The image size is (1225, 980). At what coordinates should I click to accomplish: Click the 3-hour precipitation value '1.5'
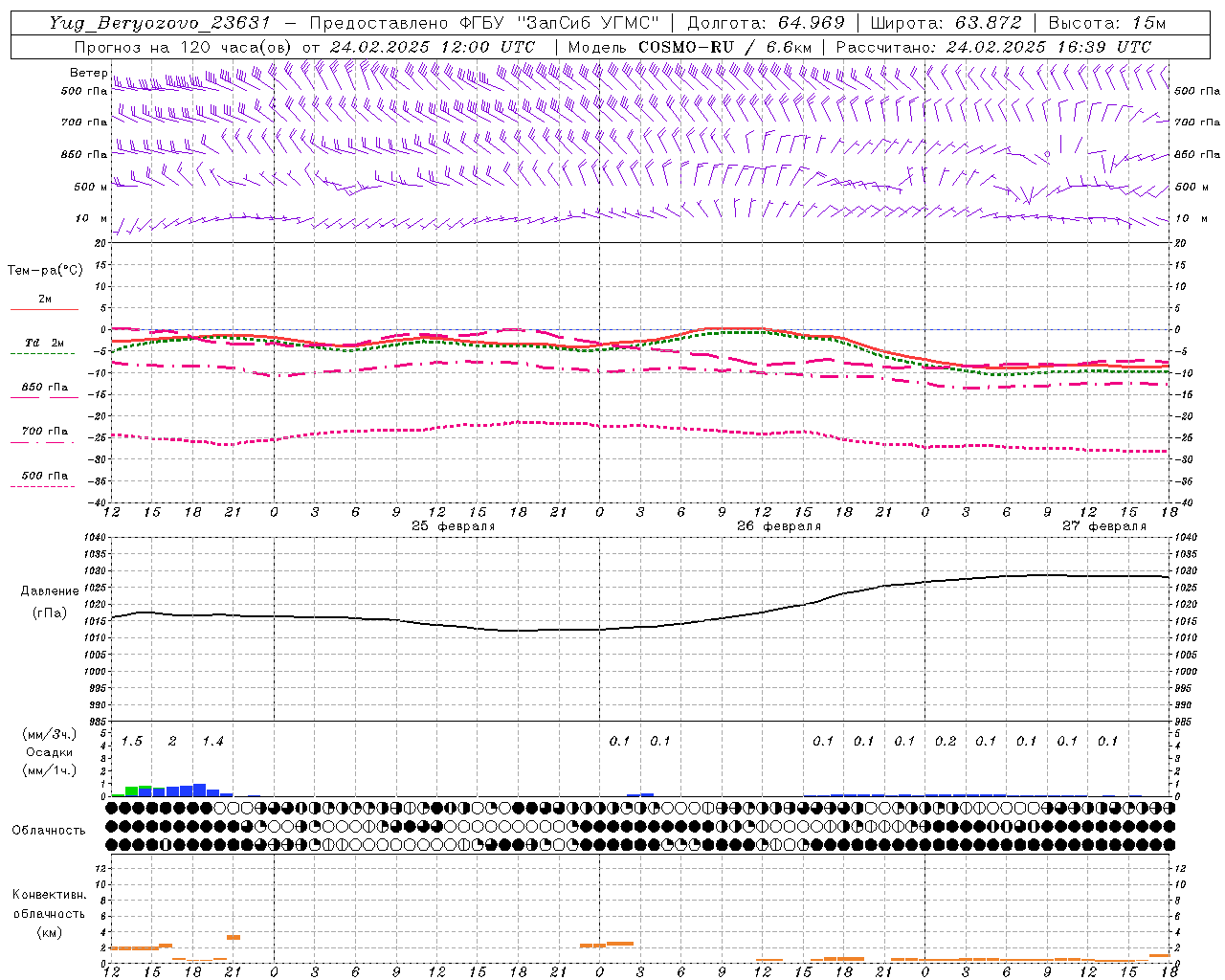[x=132, y=741]
